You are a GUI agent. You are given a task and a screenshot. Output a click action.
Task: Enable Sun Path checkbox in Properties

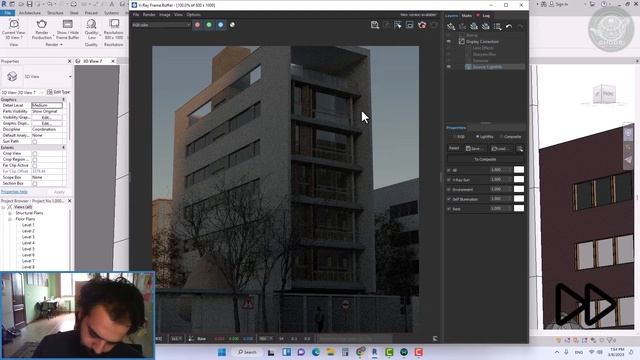(x=35, y=142)
